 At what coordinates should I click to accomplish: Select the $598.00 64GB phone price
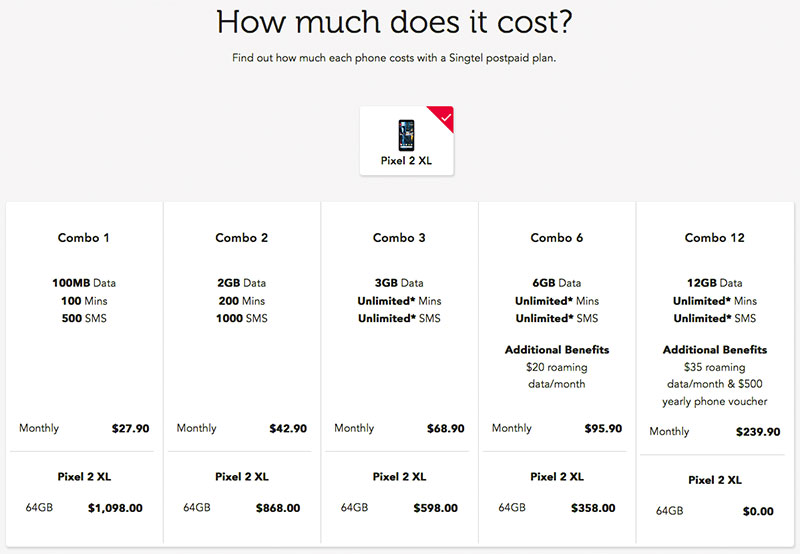(x=434, y=508)
